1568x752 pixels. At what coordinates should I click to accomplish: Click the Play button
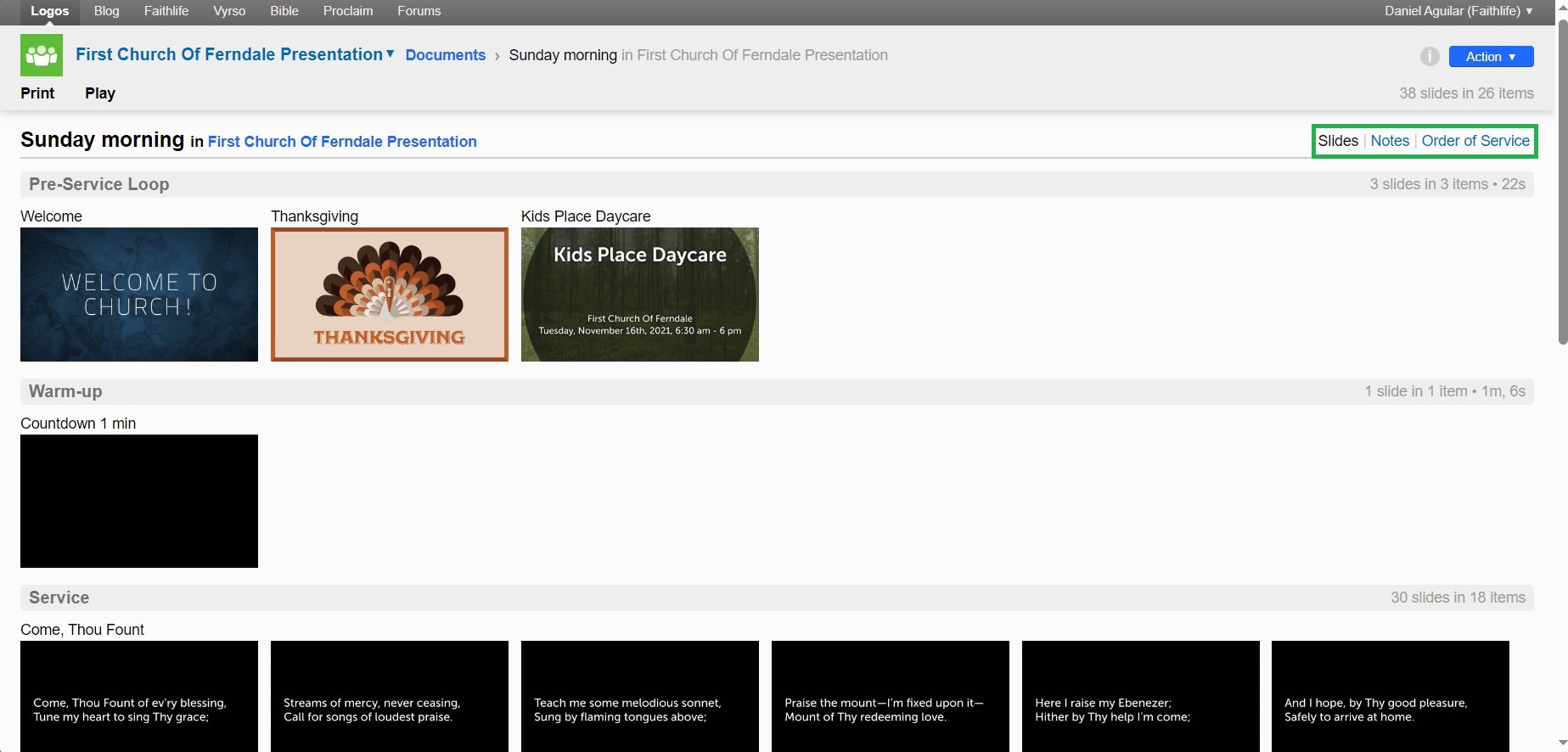coord(100,93)
